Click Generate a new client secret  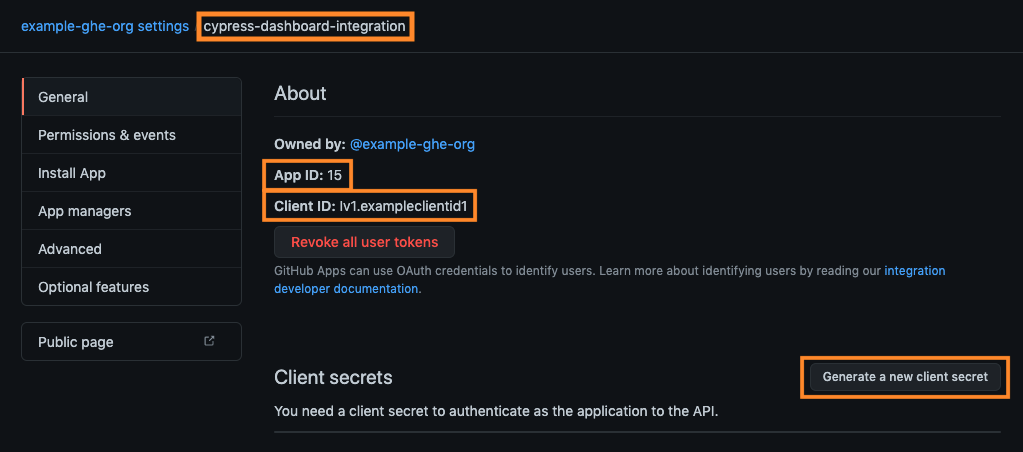coord(904,377)
